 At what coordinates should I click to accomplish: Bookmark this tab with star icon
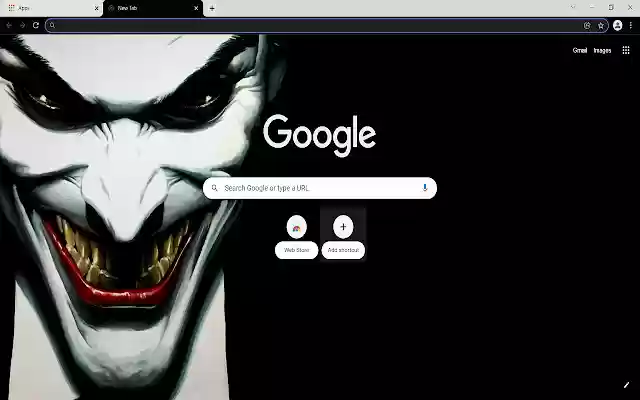[601, 25]
